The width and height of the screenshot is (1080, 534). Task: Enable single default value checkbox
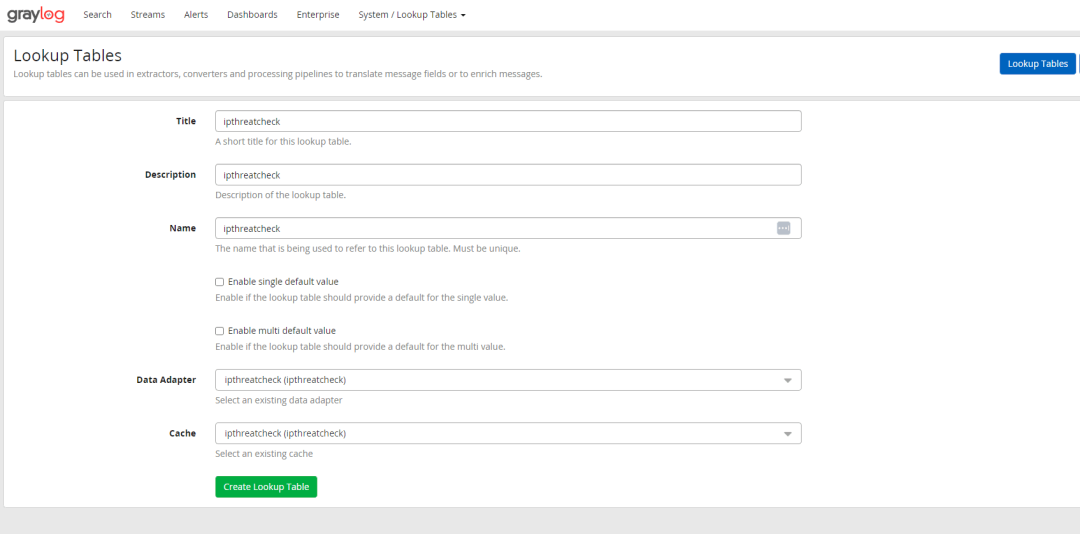(220, 282)
